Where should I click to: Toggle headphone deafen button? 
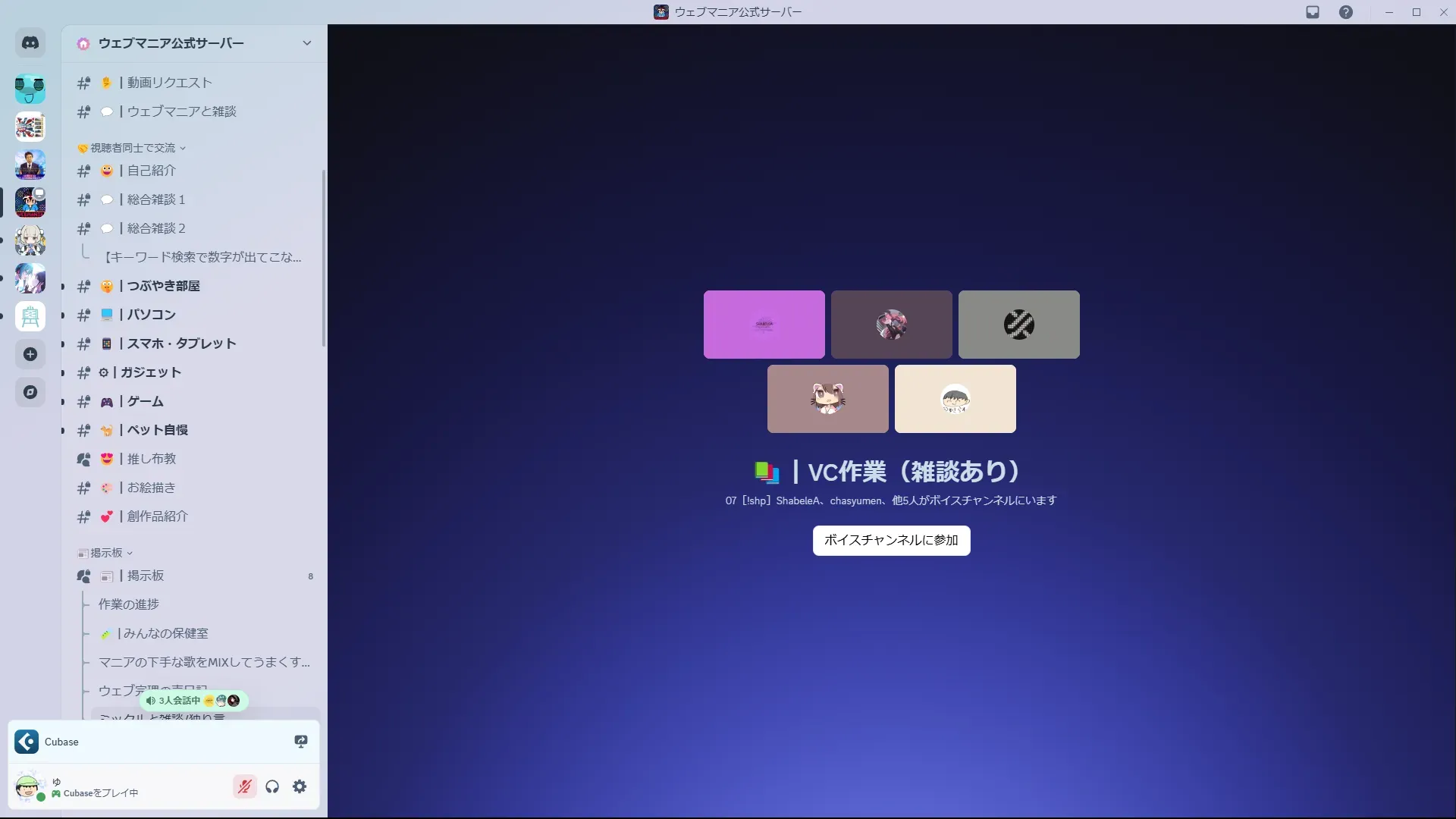(x=272, y=786)
